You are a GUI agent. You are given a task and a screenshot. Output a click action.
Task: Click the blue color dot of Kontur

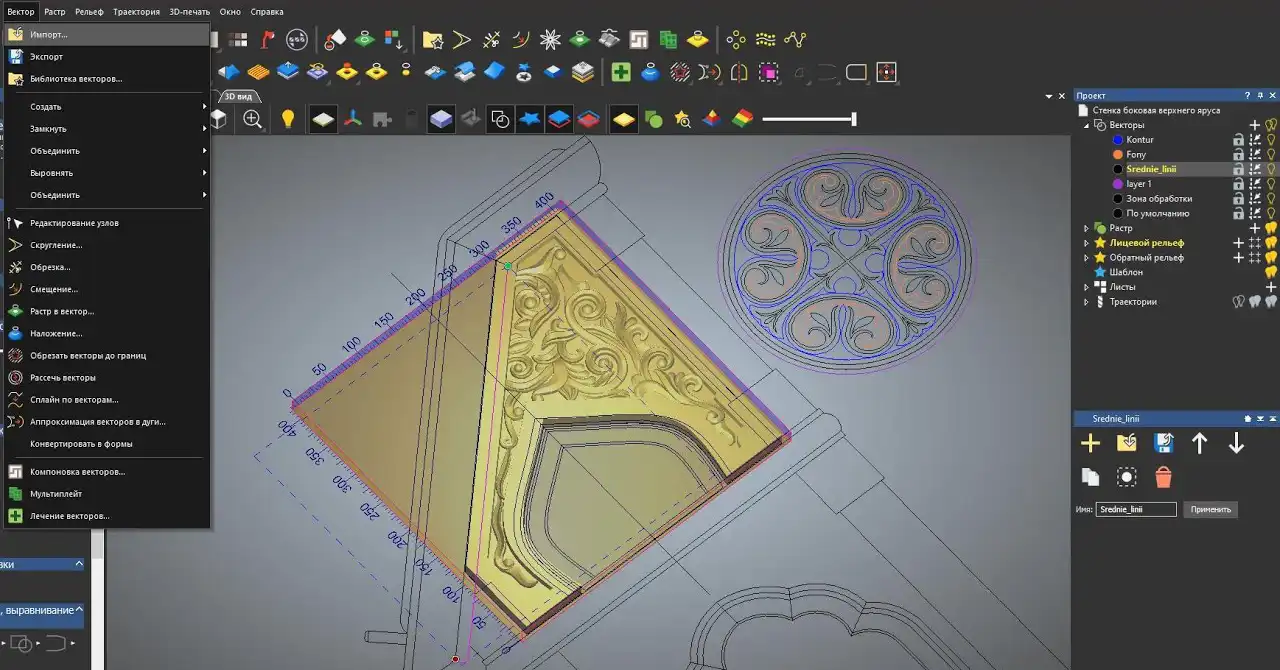[x=1118, y=140]
